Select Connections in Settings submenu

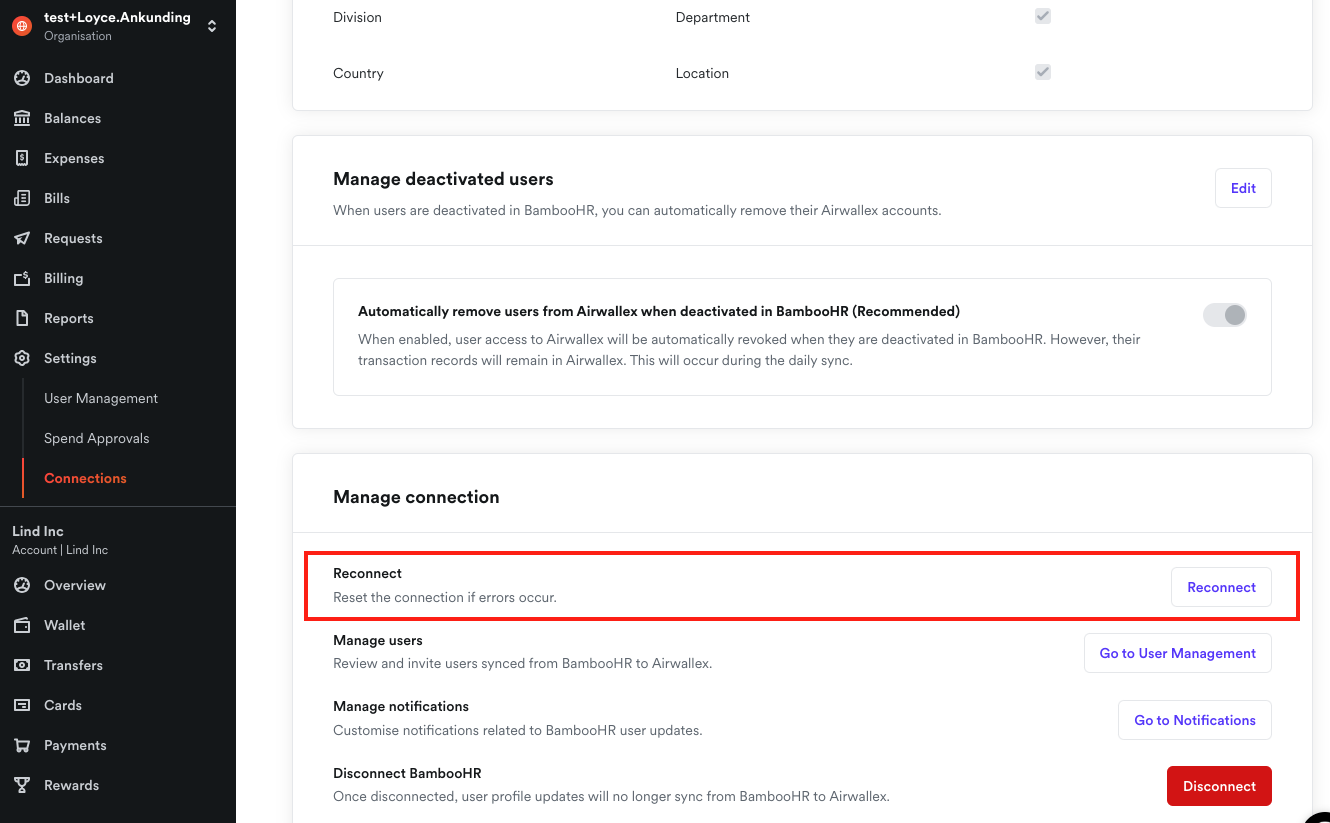[85, 478]
